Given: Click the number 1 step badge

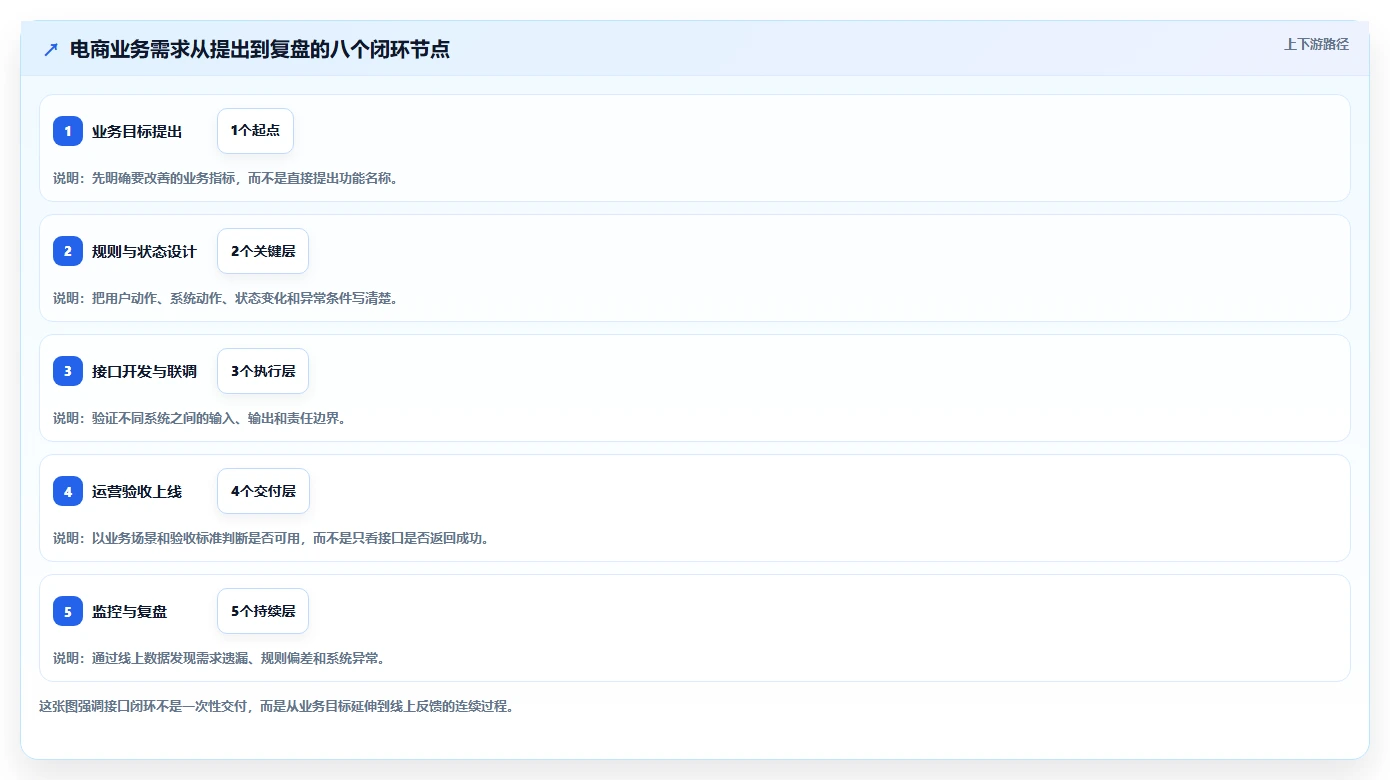Looking at the screenshot, I should (68, 131).
